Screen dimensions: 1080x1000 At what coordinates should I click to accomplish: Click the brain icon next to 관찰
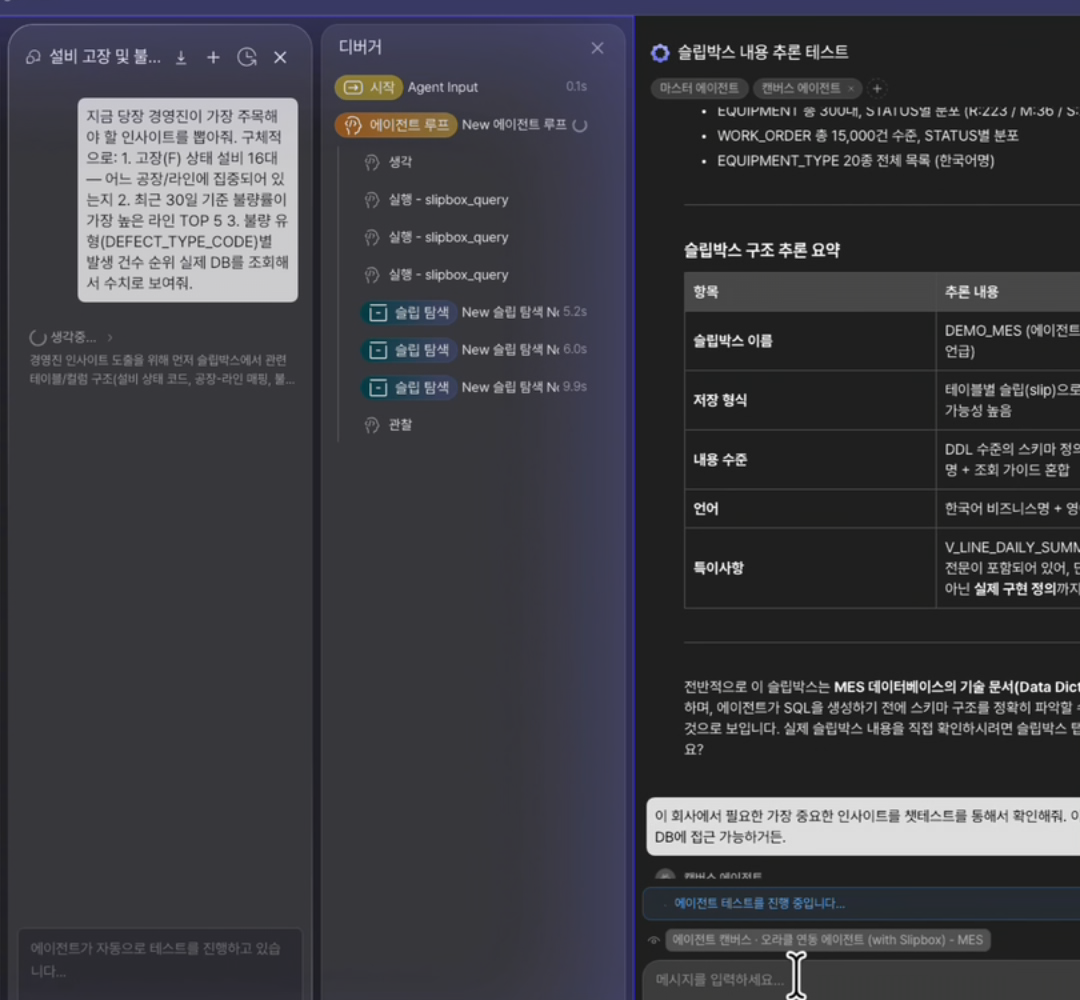pyautogui.click(x=372, y=426)
